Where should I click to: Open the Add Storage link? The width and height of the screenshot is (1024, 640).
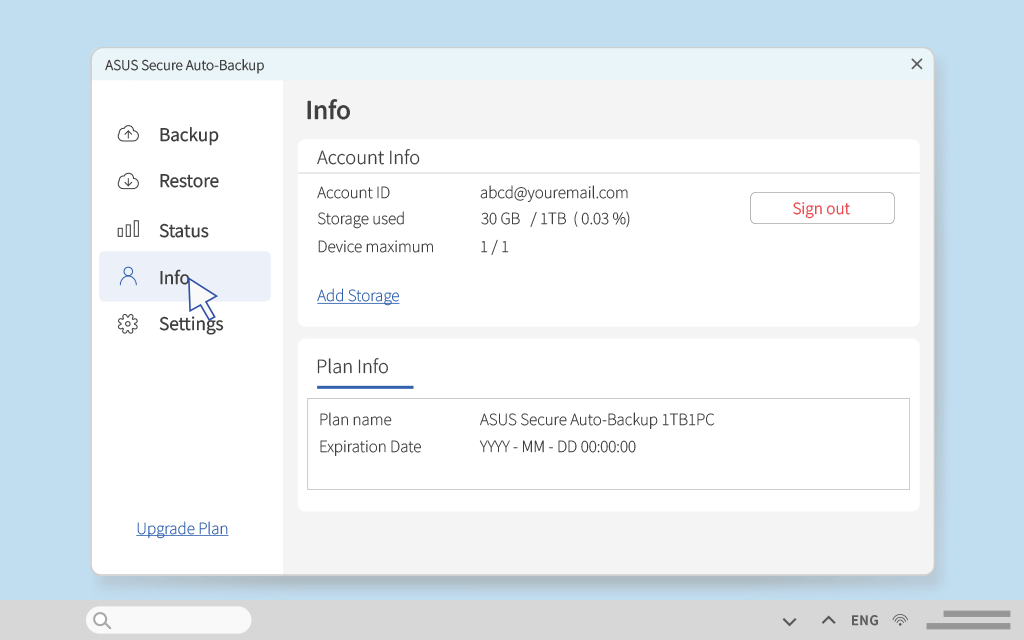[x=358, y=295]
